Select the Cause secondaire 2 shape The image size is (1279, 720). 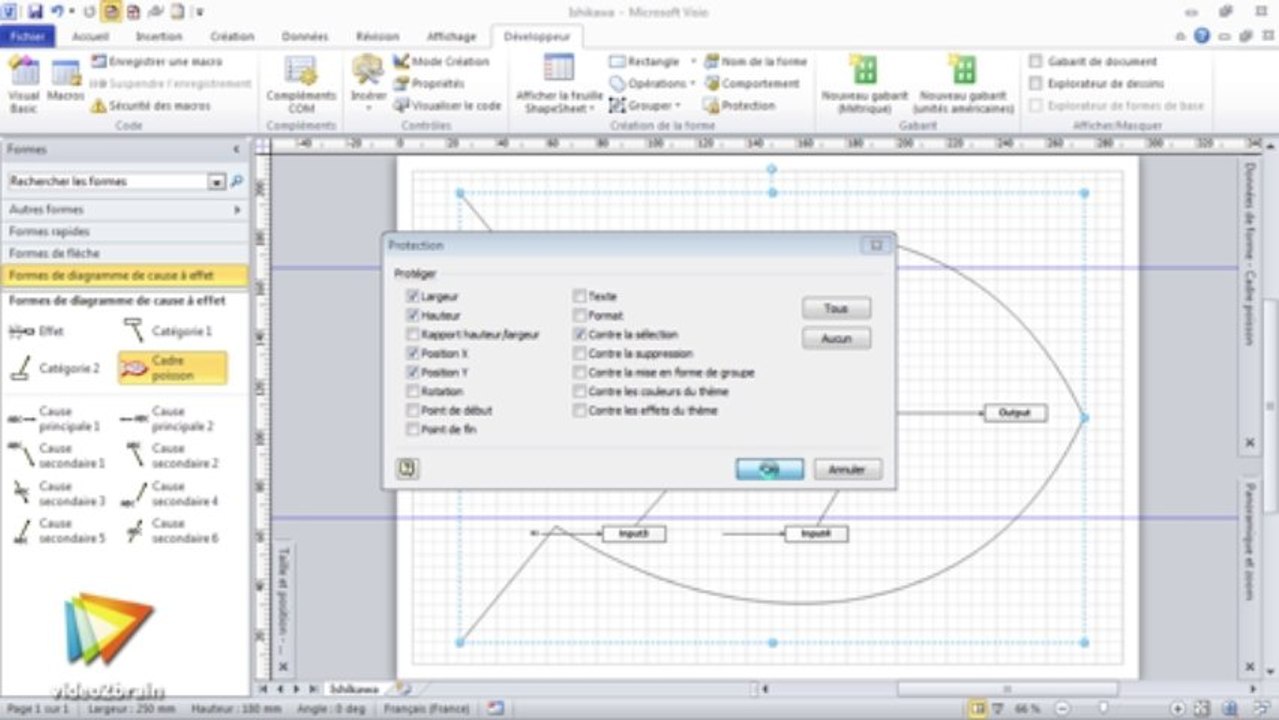(x=170, y=455)
